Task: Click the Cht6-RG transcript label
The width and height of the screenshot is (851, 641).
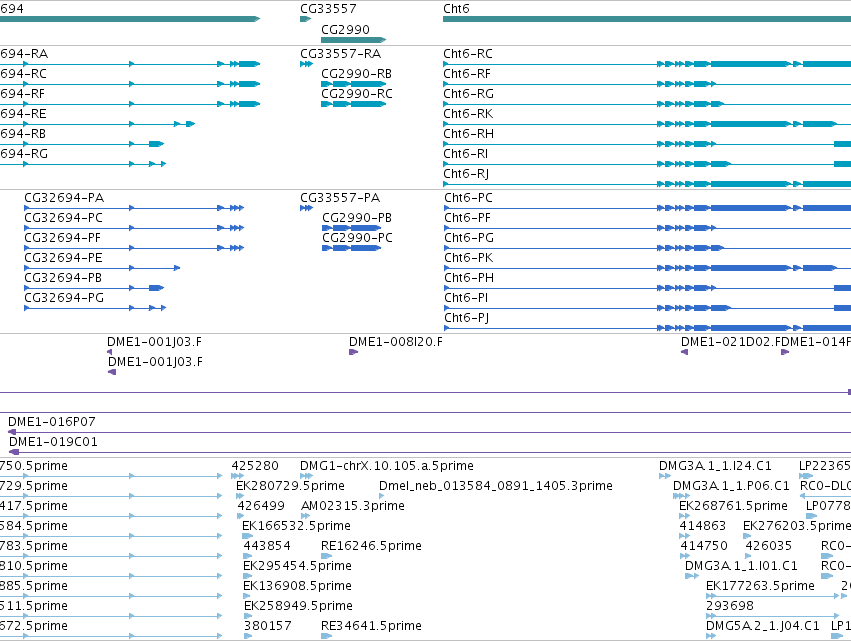Action: [x=468, y=94]
